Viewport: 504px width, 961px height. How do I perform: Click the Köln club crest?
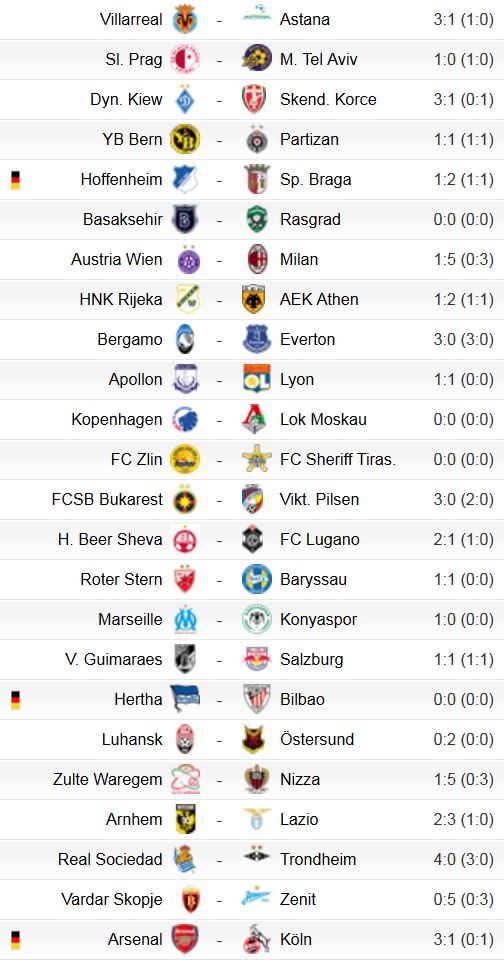pyautogui.click(x=257, y=940)
